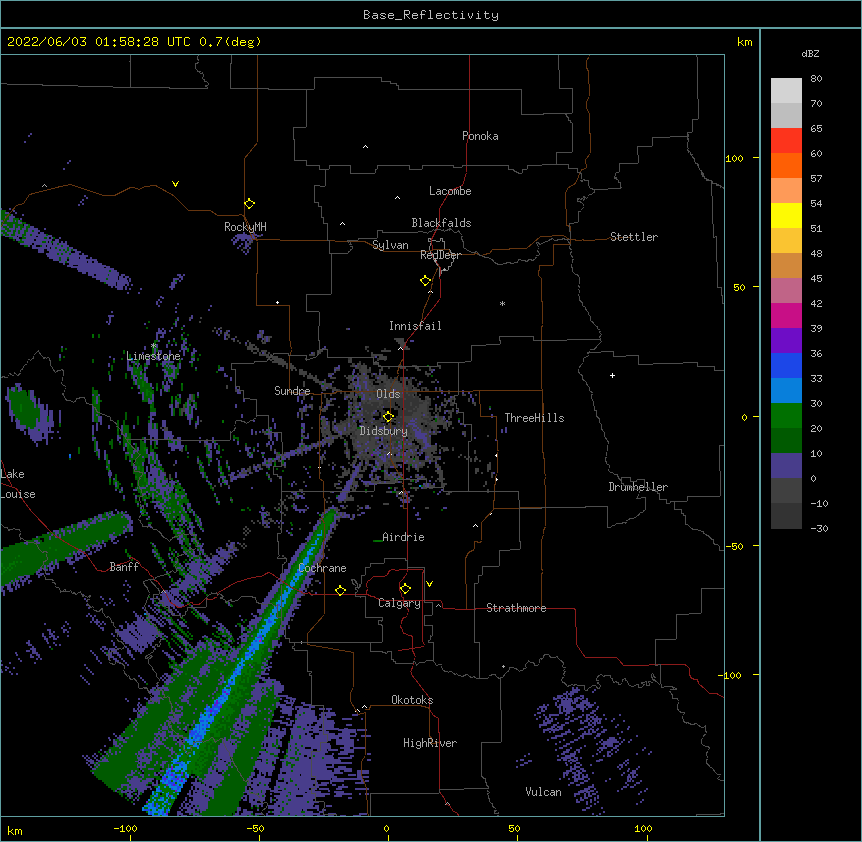The height and width of the screenshot is (842, 862).
Task: Select the brown 45-48 dBZ legend swatch
Action: 786,265
